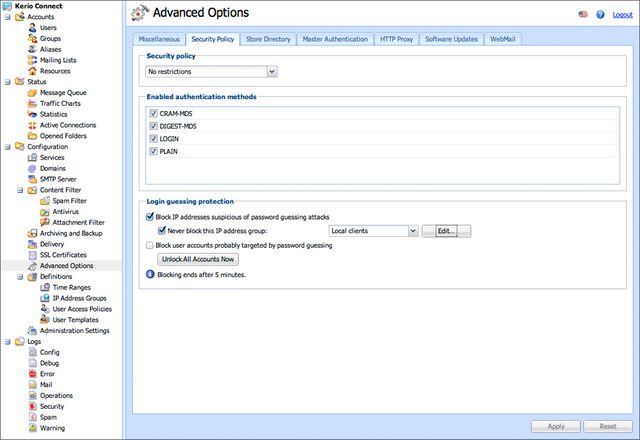
Task: Click the Error log red icon
Action: [x=33, y=374]
